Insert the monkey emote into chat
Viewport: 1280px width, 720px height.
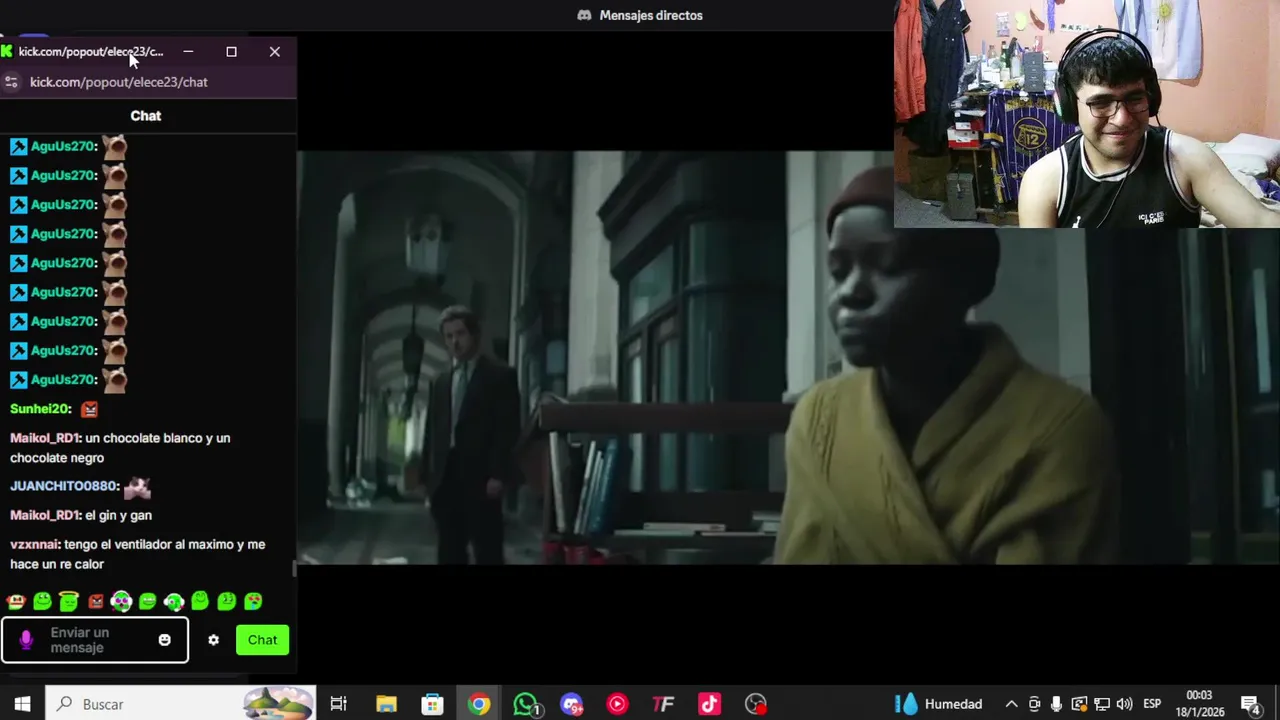[x=16, y=601]
